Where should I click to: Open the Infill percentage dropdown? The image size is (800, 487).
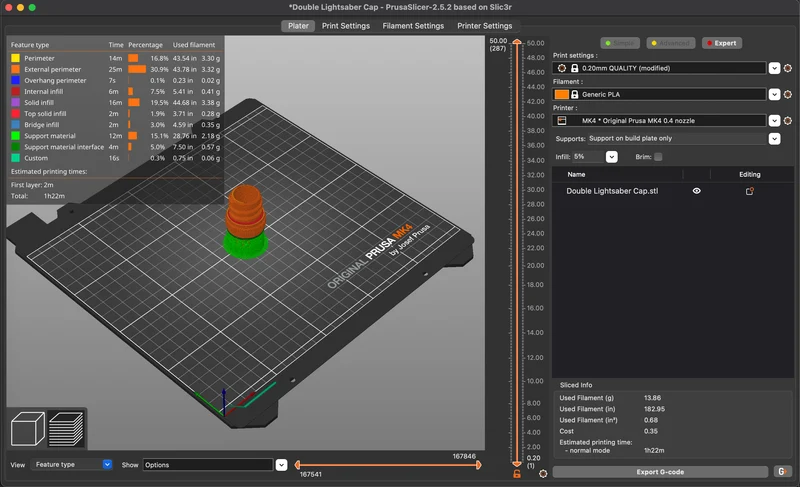(611, 157)
